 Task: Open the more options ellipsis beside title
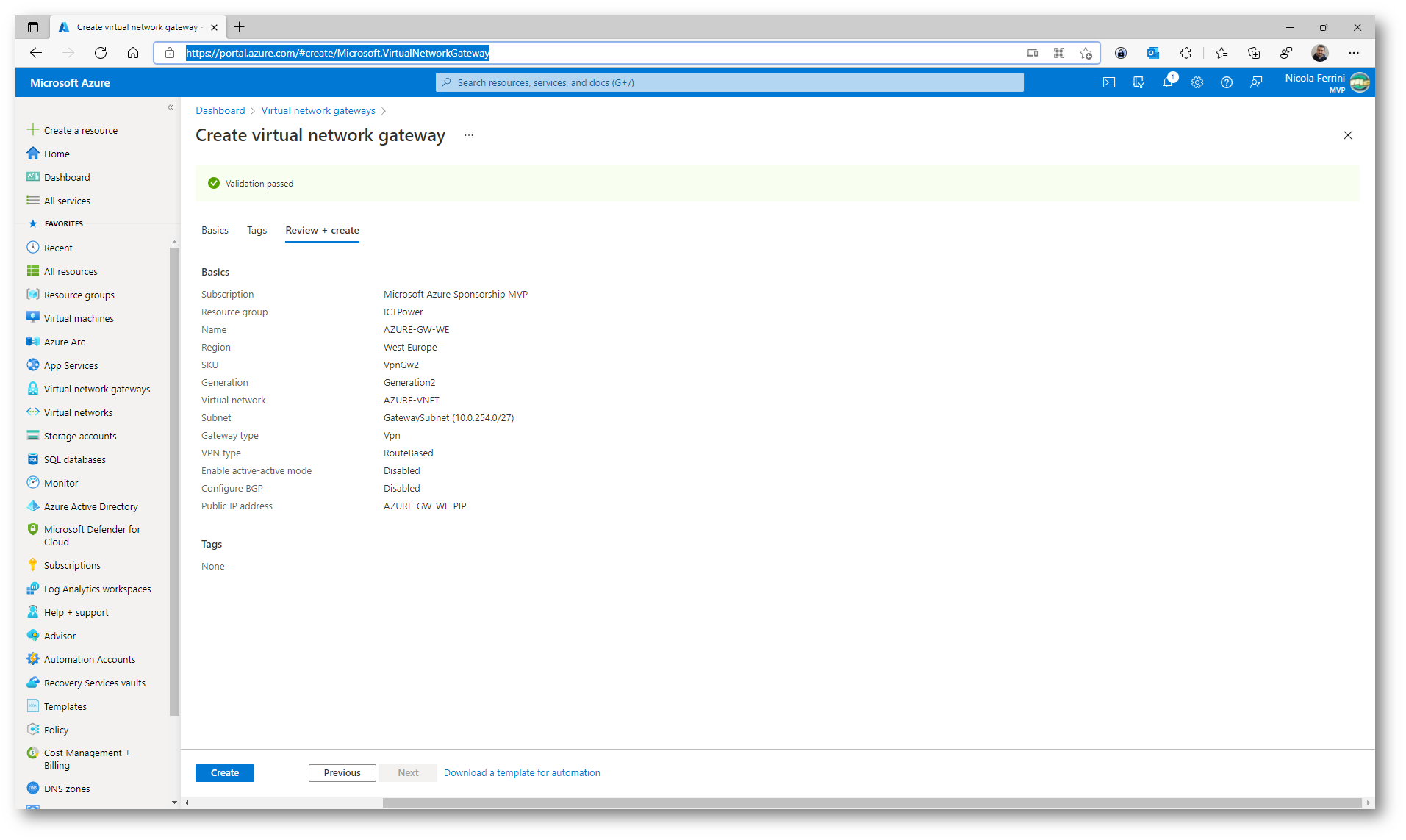click(469, 135)
